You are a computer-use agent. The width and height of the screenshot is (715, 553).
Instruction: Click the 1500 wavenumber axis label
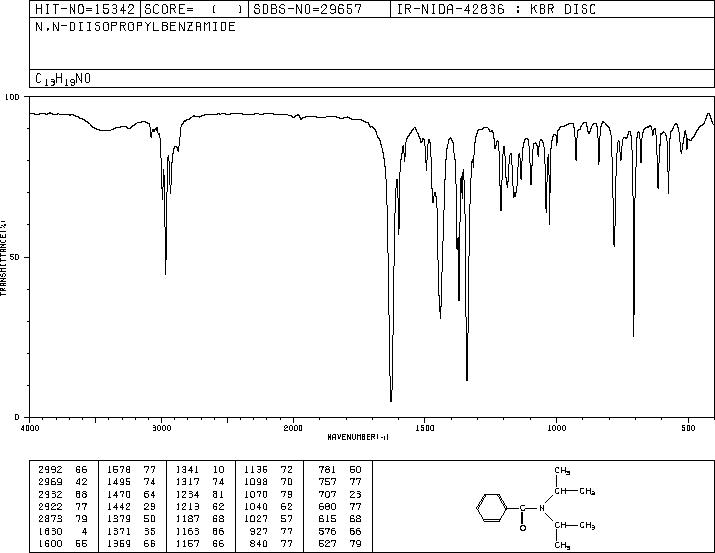(x=425, y=428)
